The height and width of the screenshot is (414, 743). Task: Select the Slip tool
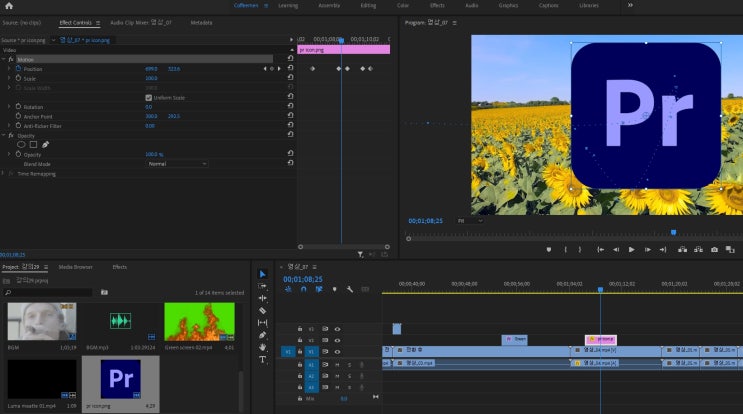[263, 323]
